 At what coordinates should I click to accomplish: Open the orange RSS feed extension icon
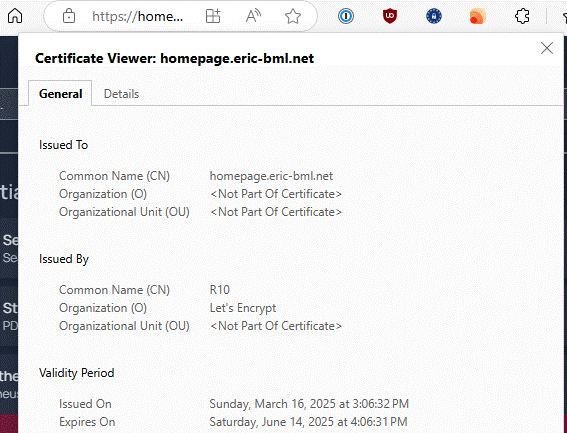(x=477, y=16)
